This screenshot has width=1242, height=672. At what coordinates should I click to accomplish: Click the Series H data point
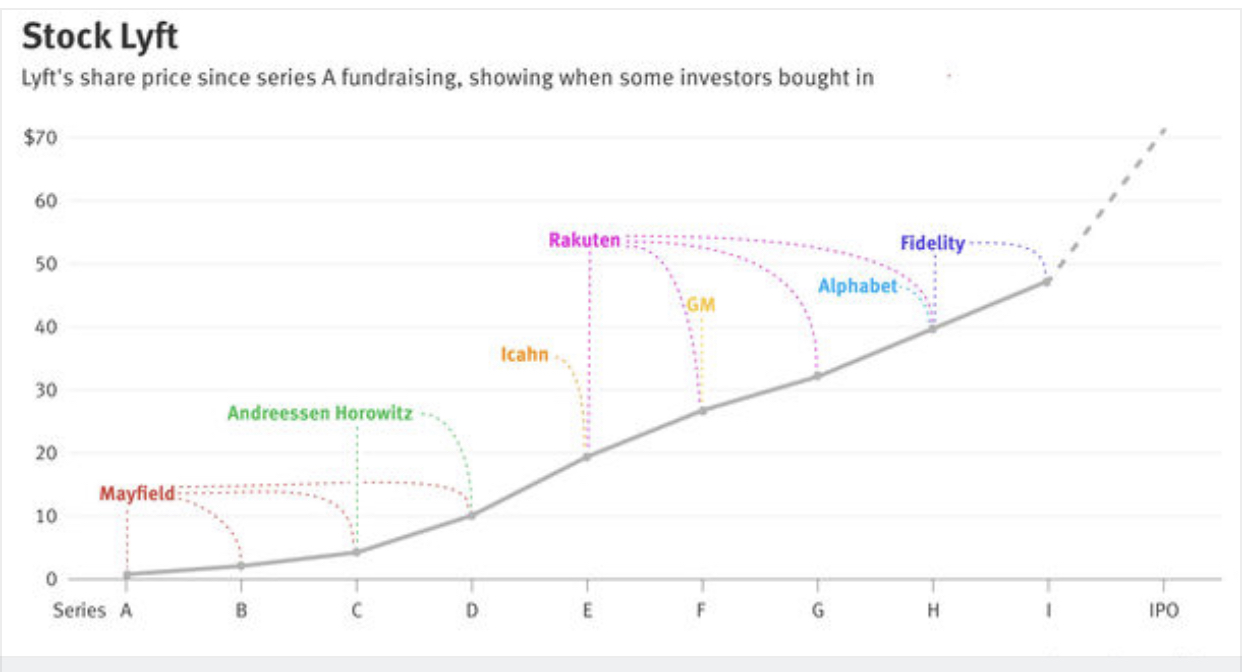[933, 328]
